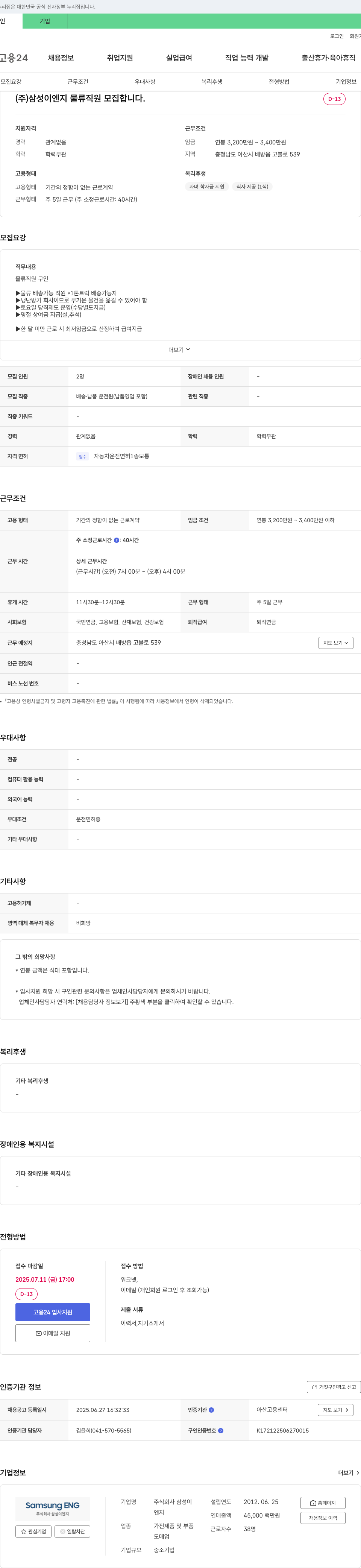Expand 더보기 under 직무내용
The width and height of the screenshot is (361, 1568).
[x=180, y=350]
